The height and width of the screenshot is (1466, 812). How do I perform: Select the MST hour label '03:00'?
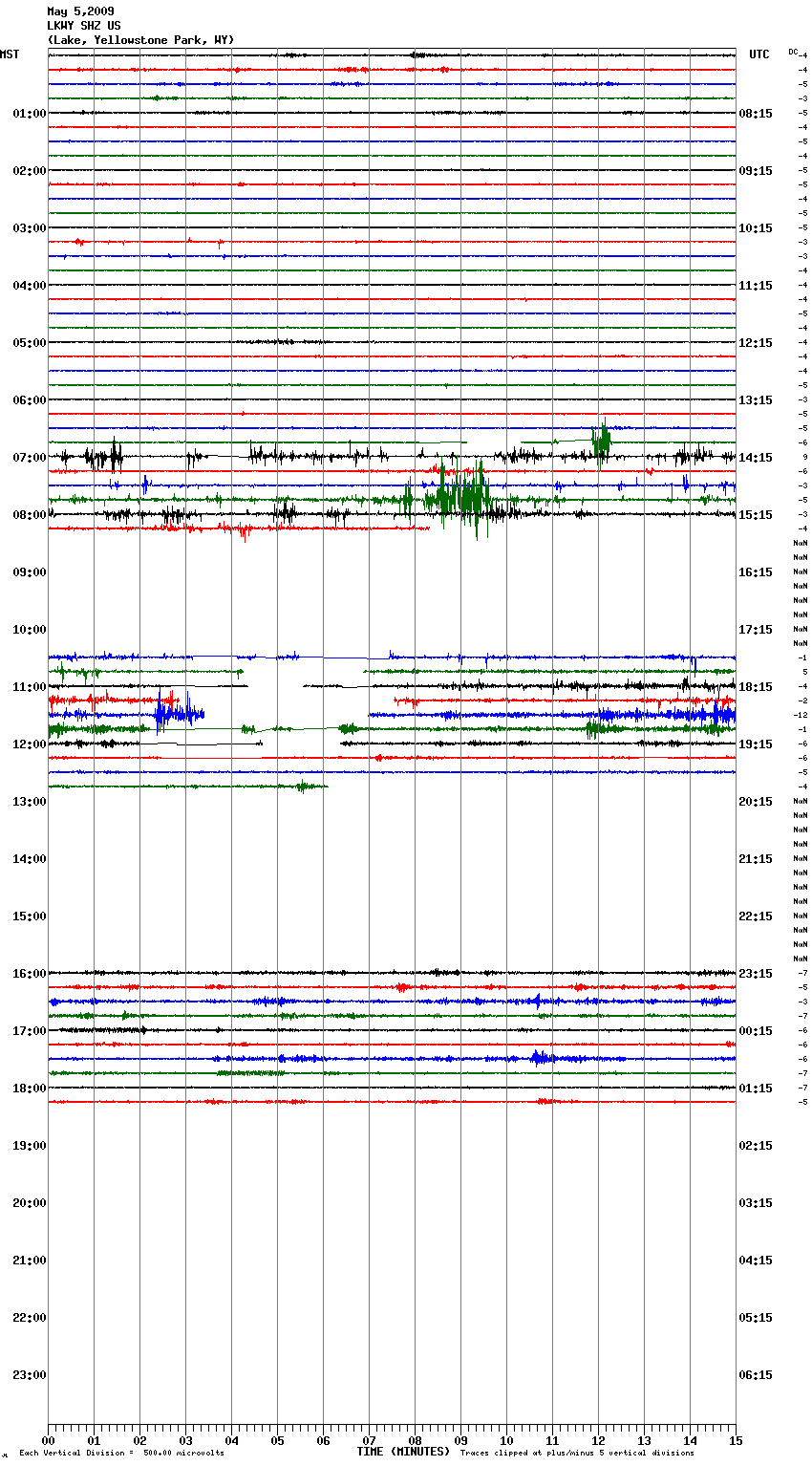30,228
